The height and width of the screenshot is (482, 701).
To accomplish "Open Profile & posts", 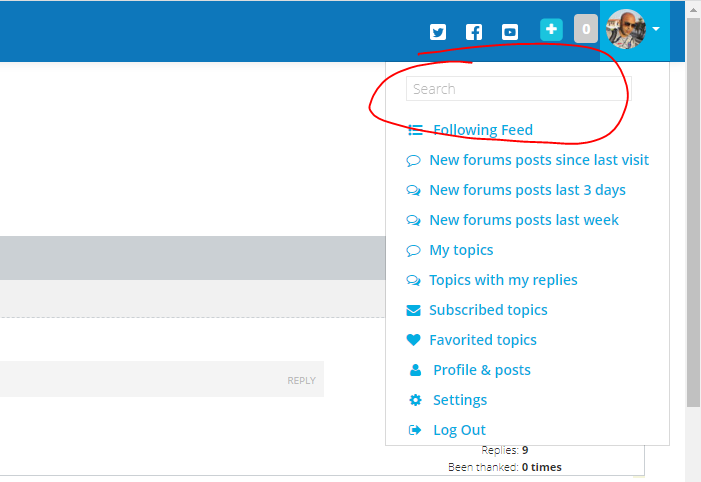I will click(x=482, y=370).
